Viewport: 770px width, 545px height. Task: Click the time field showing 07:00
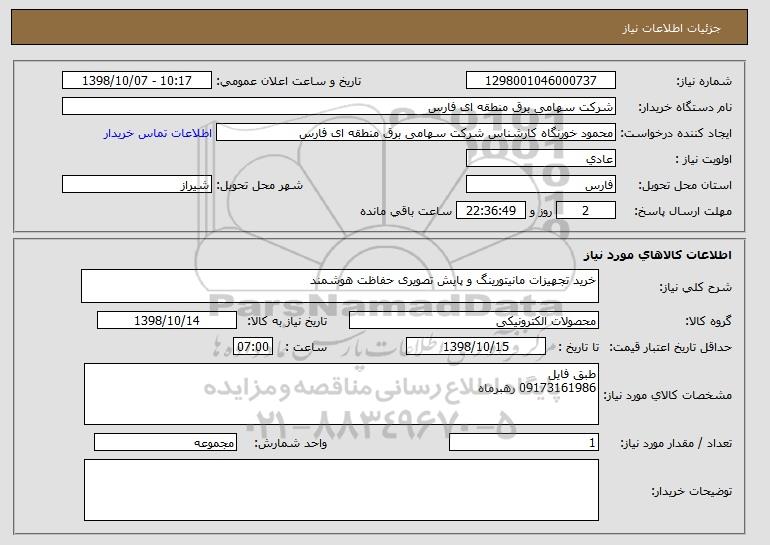(x=253, y=347)
